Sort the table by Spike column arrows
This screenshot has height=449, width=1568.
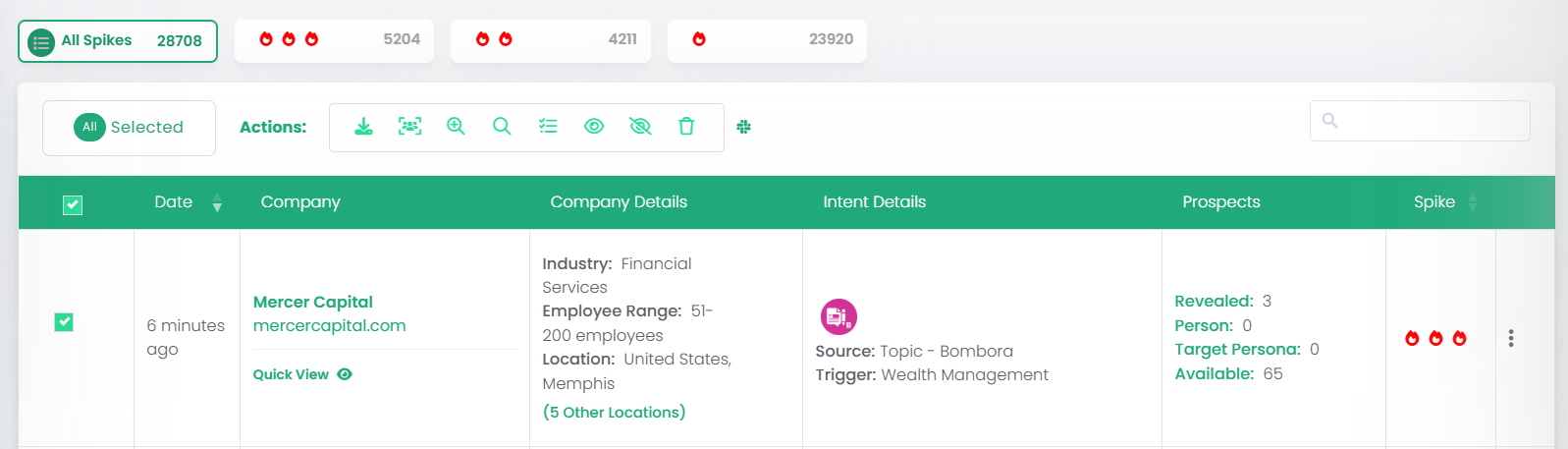coord(1472,203)
